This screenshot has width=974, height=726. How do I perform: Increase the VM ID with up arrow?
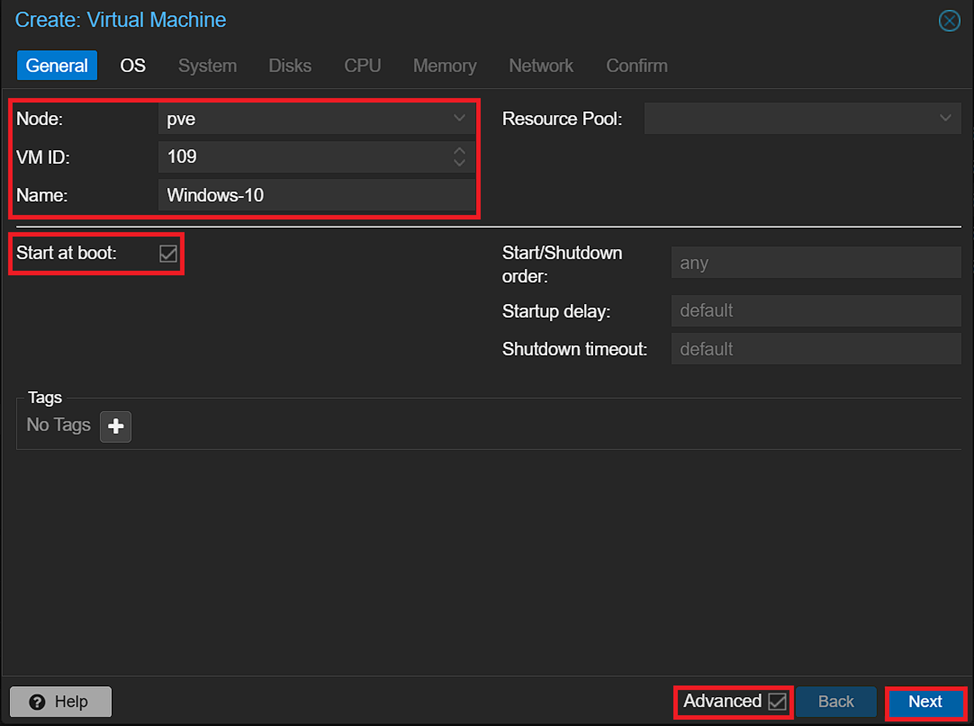tap(459, 151)
